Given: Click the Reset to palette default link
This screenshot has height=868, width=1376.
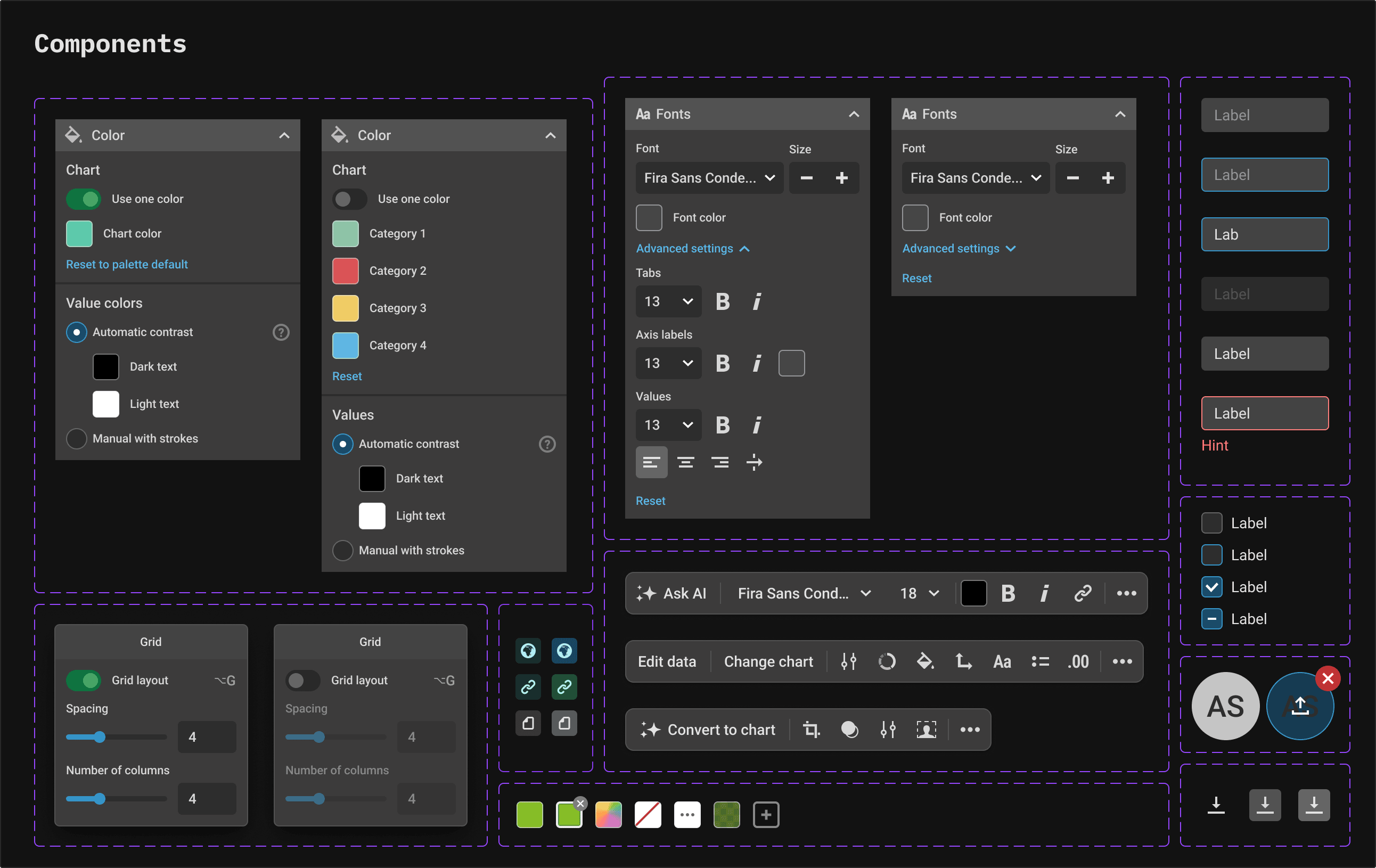Looking at the screenshot, I should click(x=127, y=265).
